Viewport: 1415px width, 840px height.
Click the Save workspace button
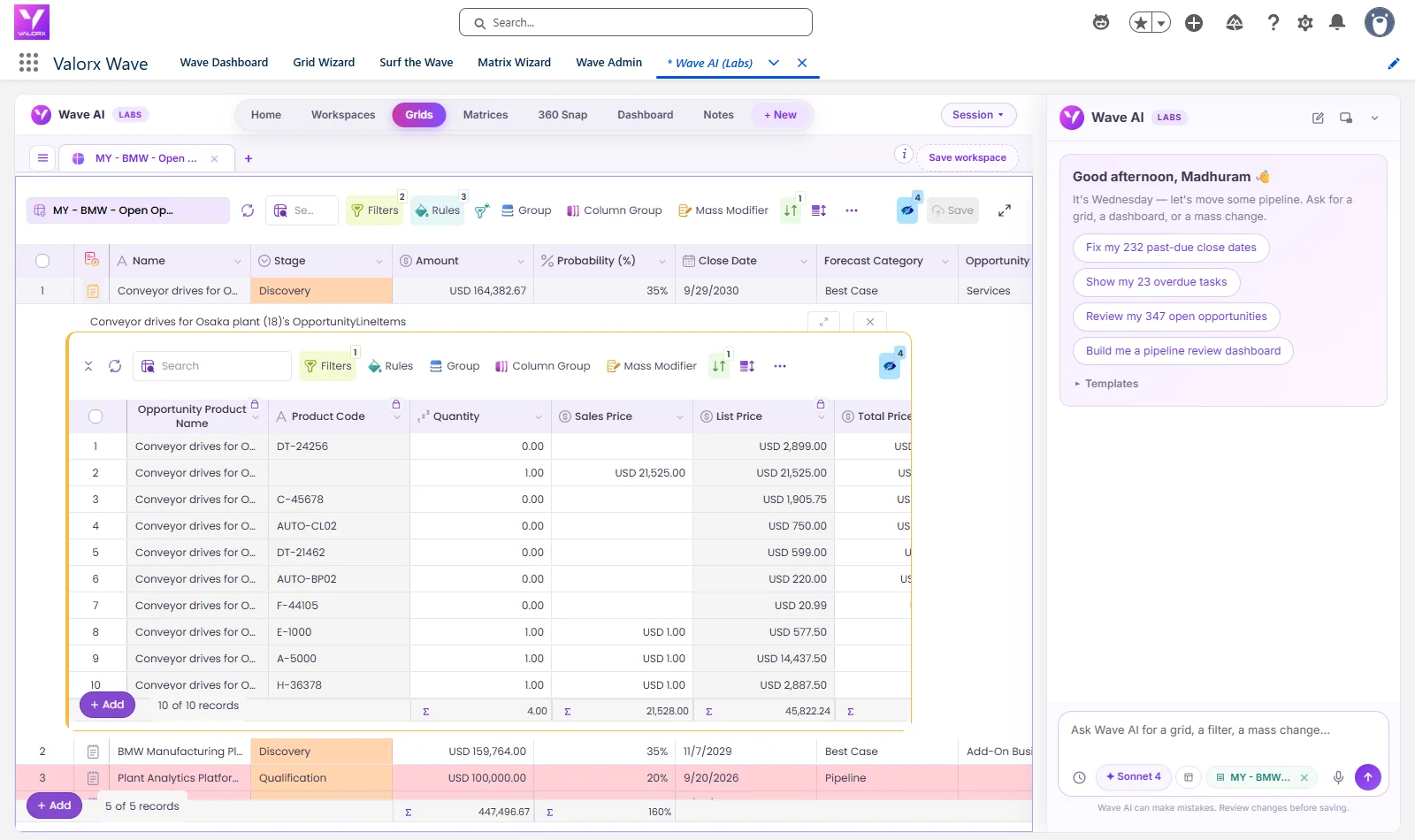[x=968, y=157]
